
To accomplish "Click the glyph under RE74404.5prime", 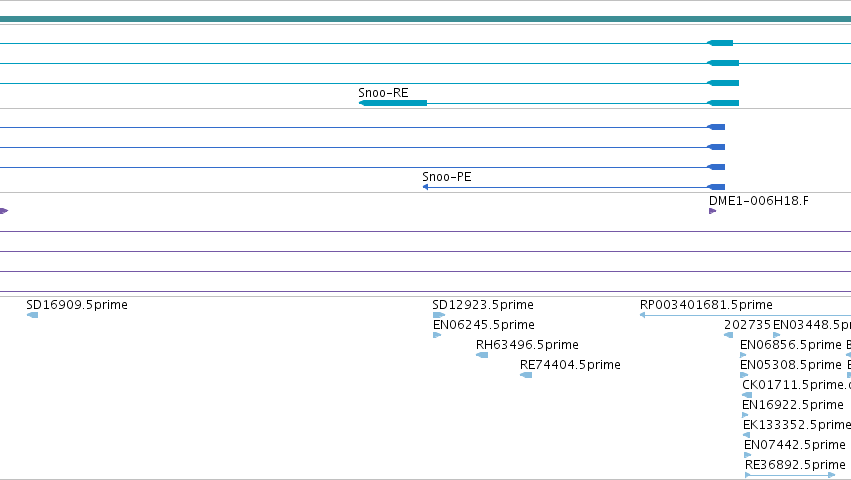I will pos(526,375).
